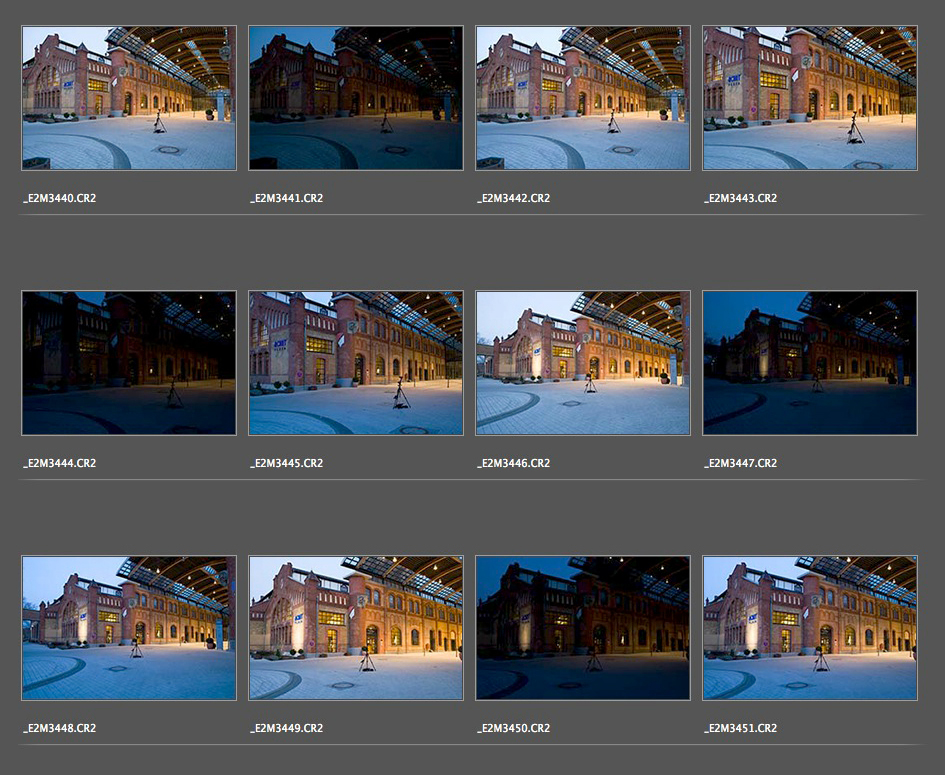
Task: Choose the _E2M3445.CR2 photo thumbnail
Action: click(x=356, y=363)
